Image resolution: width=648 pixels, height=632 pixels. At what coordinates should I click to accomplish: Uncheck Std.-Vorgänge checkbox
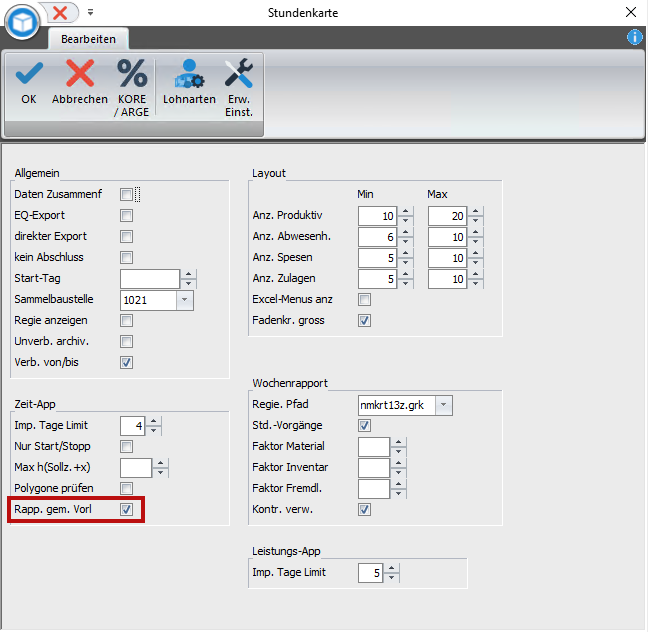pos(364,425)
